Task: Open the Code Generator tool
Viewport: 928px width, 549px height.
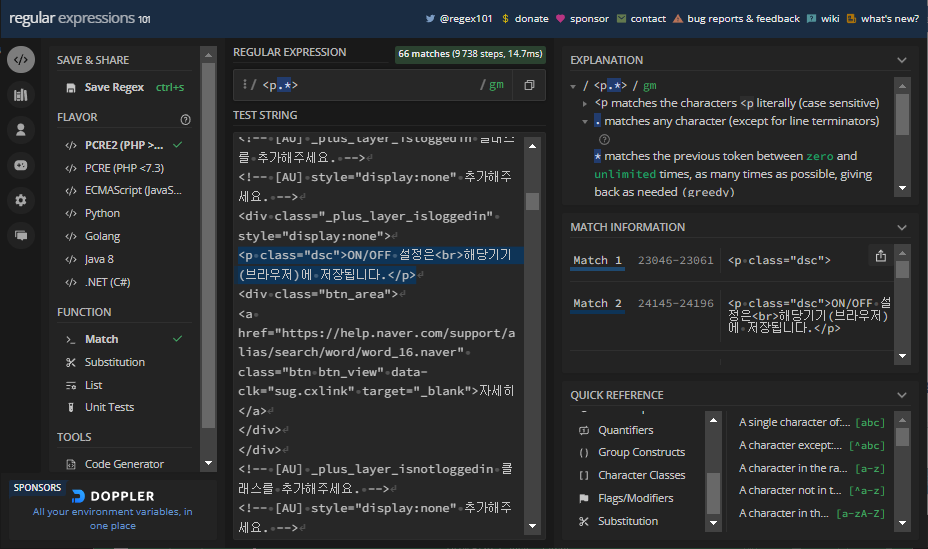Action: pos(124,464)
